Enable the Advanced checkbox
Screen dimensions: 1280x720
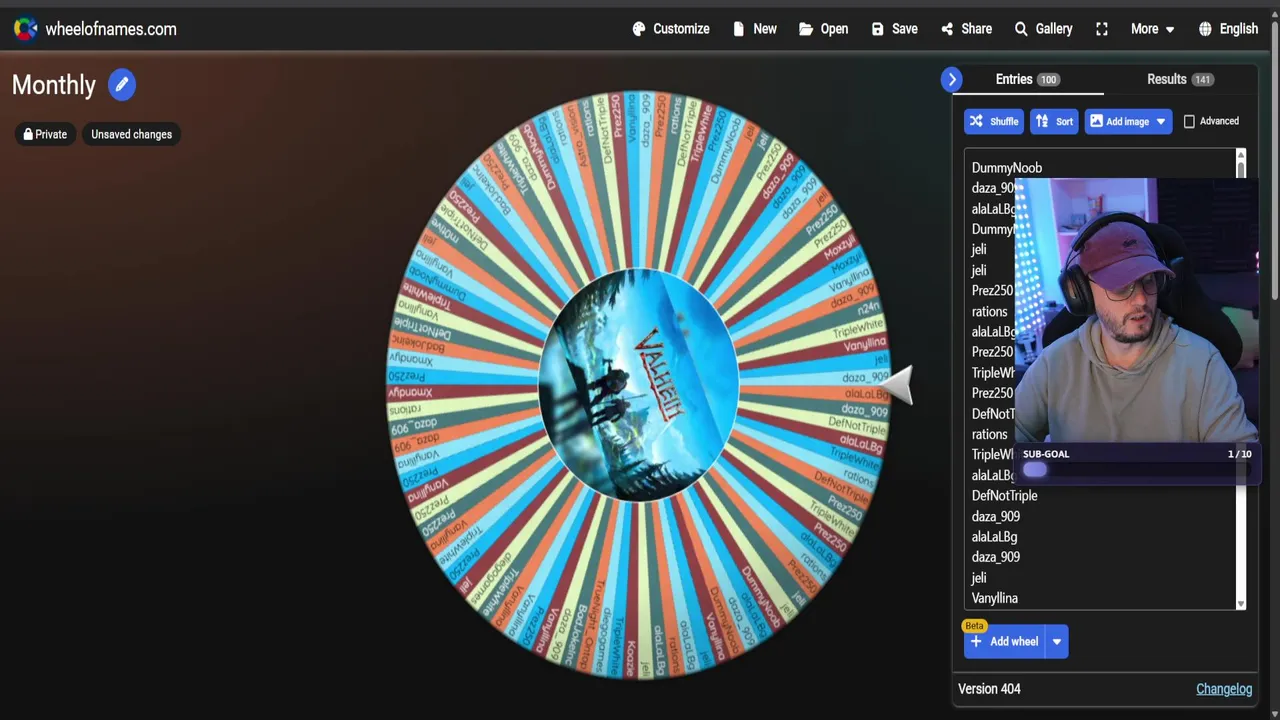1189,121
